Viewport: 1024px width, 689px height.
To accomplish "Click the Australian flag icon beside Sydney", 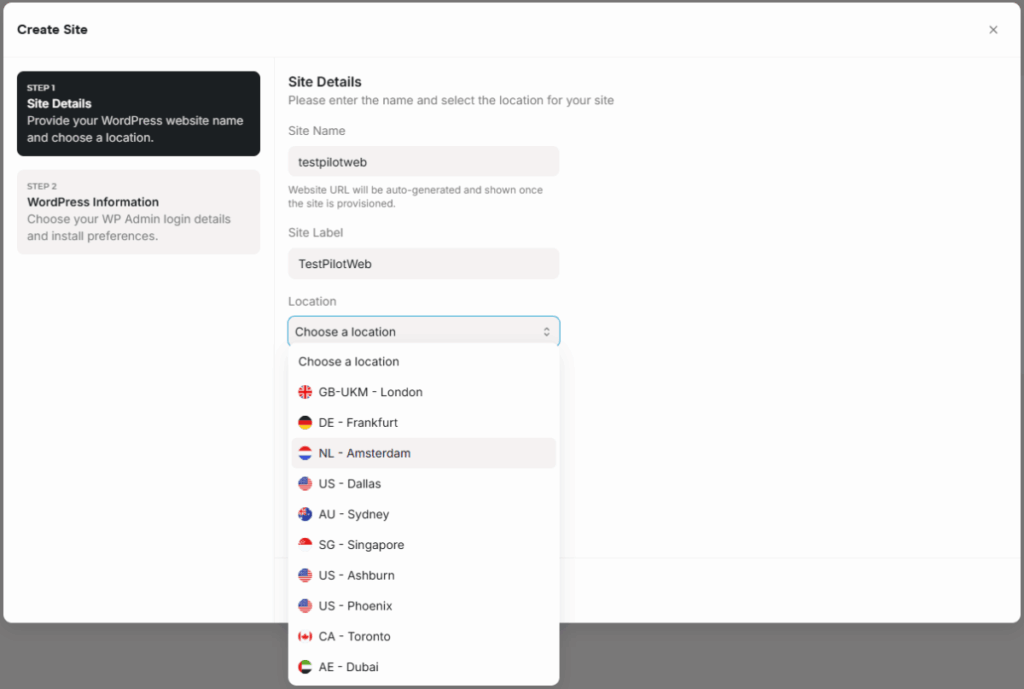I will tap(305, 514).
